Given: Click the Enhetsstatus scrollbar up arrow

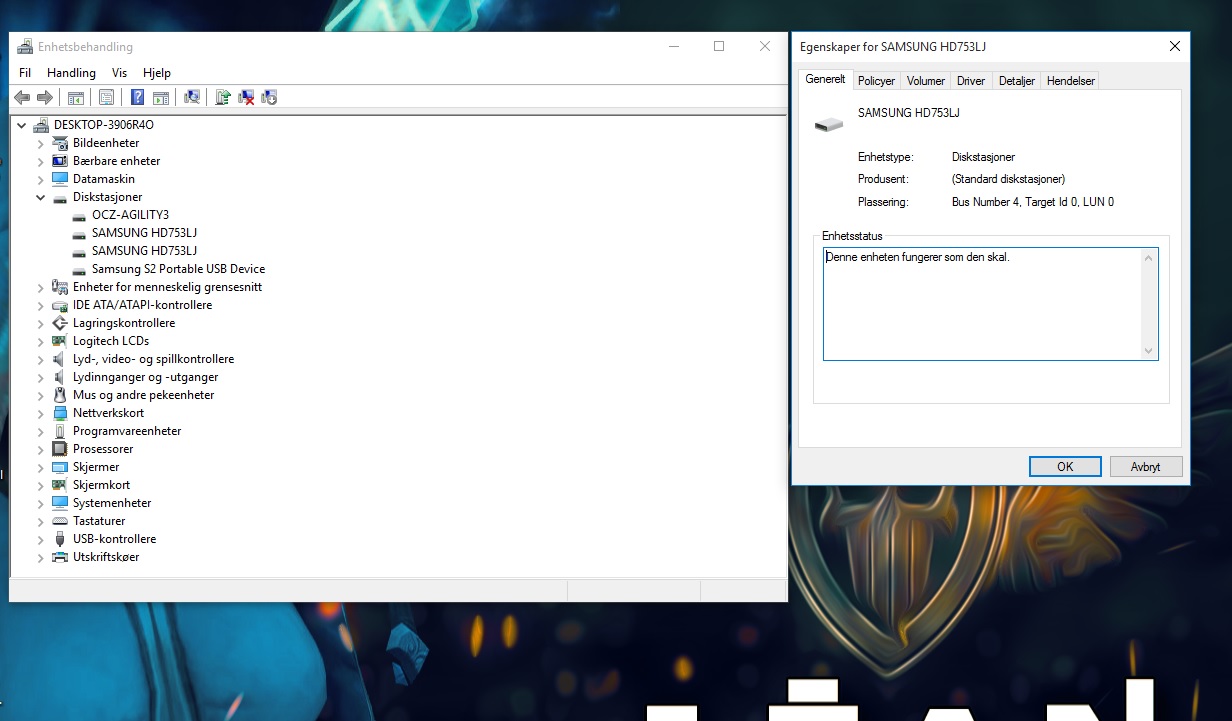Looking at the screenshot, I should point(1148,258).
